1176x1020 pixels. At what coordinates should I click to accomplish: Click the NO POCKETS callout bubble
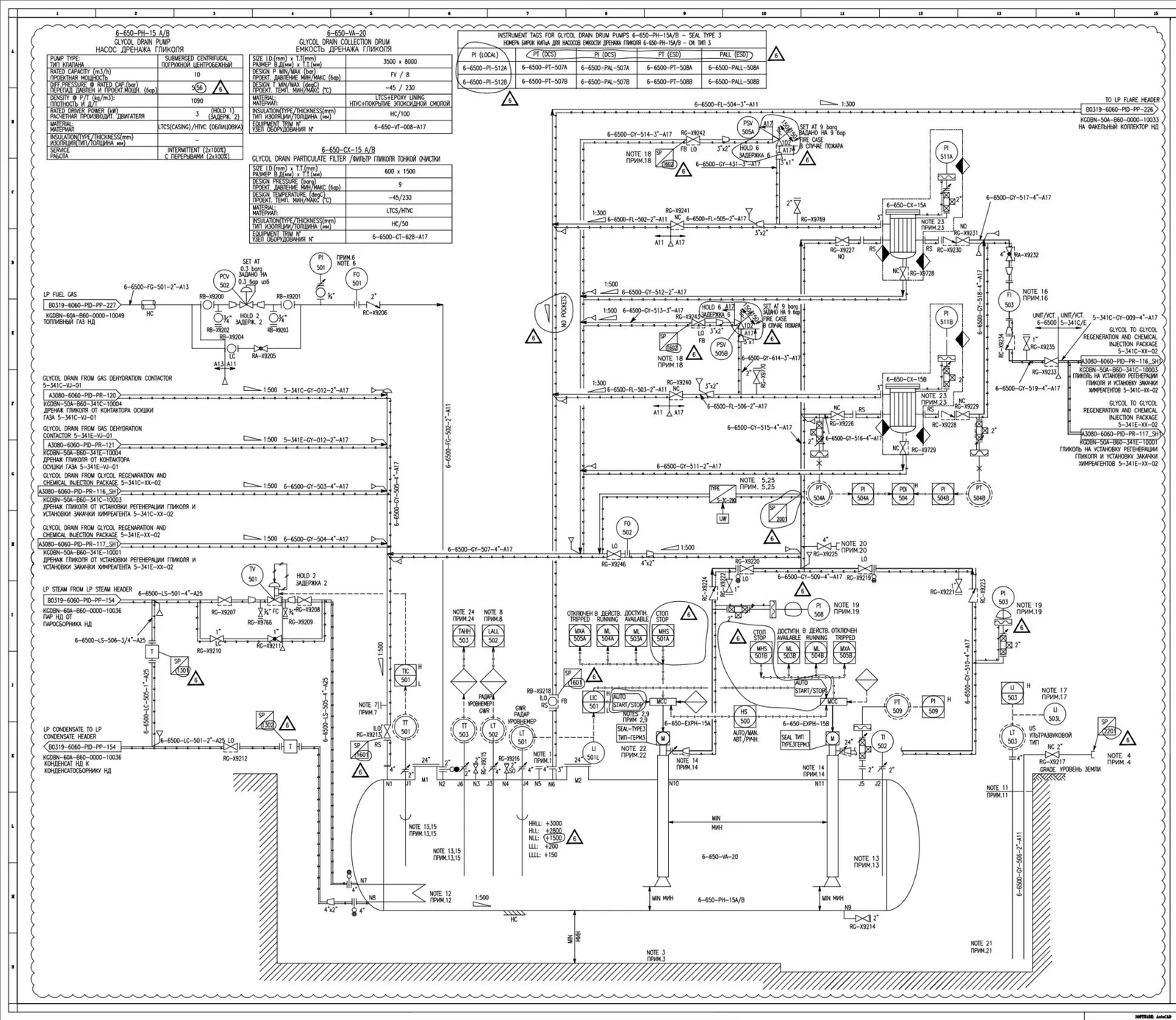tap(555, 313)
